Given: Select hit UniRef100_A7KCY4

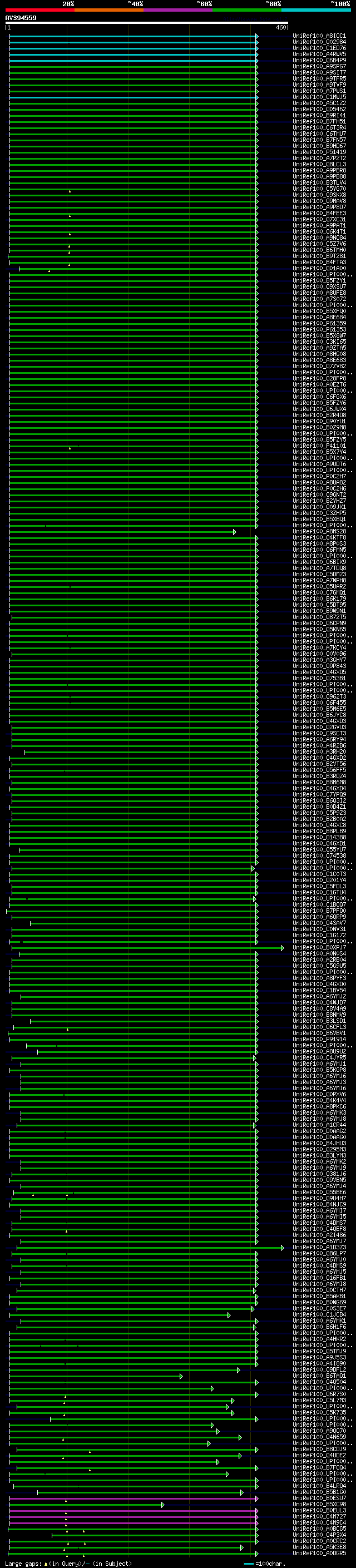Looking at the screenshot, I should click(x=319, y=647).
